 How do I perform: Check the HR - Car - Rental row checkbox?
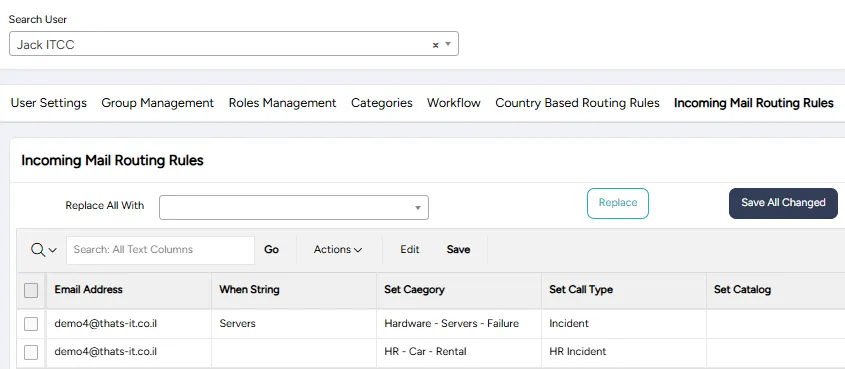31,352
